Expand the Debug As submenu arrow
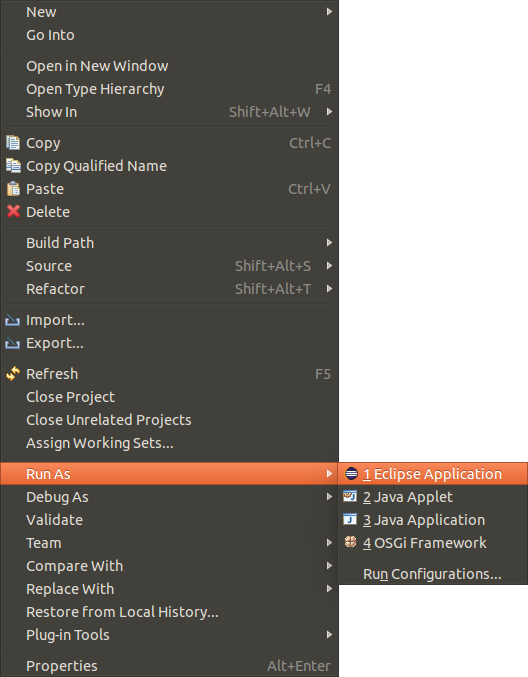528x677 pixels. pos(329,496)
